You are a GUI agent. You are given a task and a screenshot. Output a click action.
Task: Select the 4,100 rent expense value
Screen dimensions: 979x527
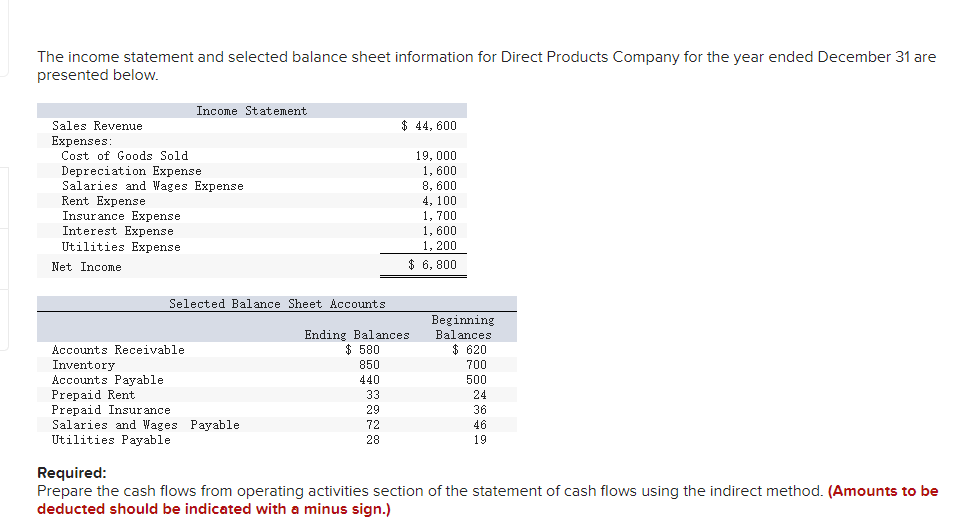440,201
